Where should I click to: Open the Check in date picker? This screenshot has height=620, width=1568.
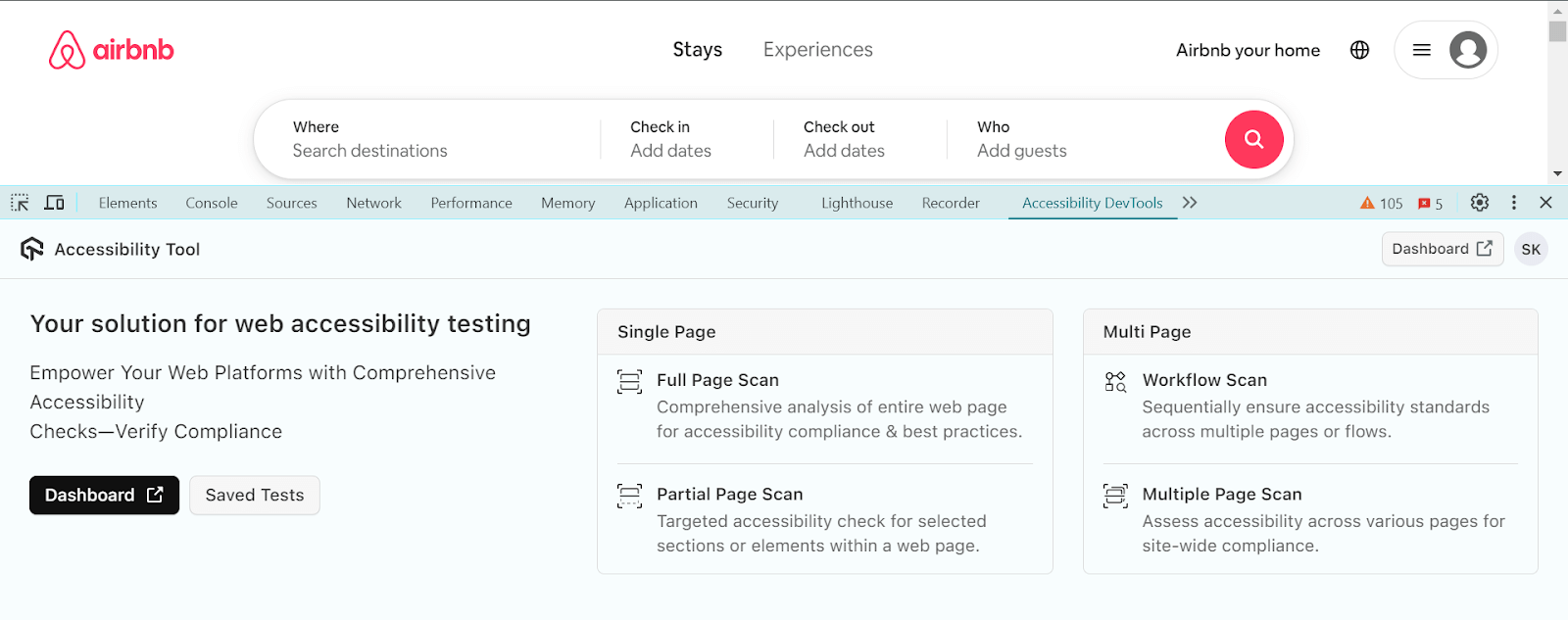pyautogui.click(x=686, y=139)
